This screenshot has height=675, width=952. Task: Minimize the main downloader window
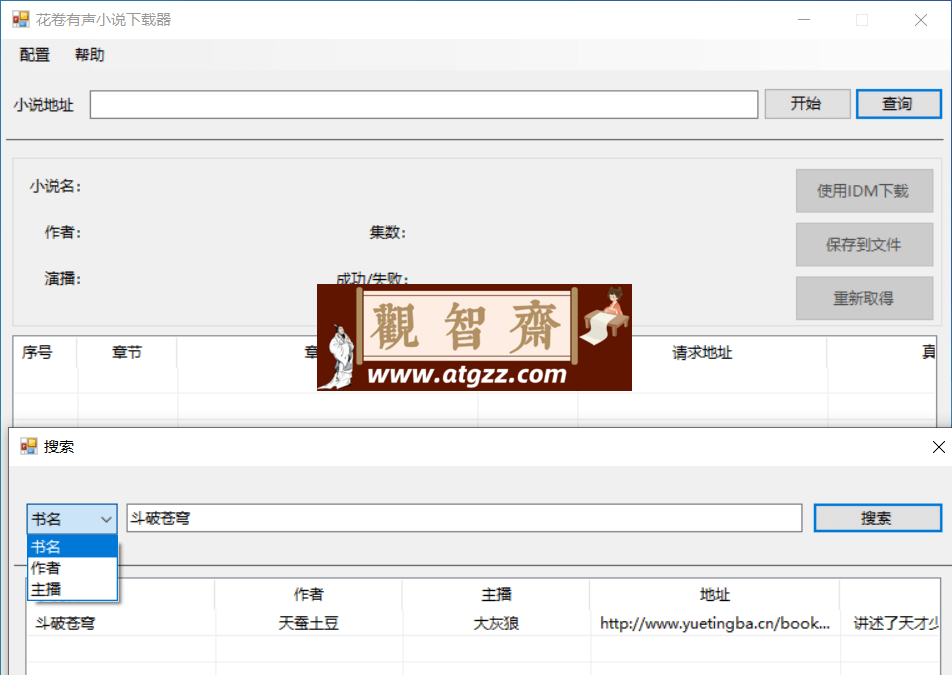click(x=804, y=20)
